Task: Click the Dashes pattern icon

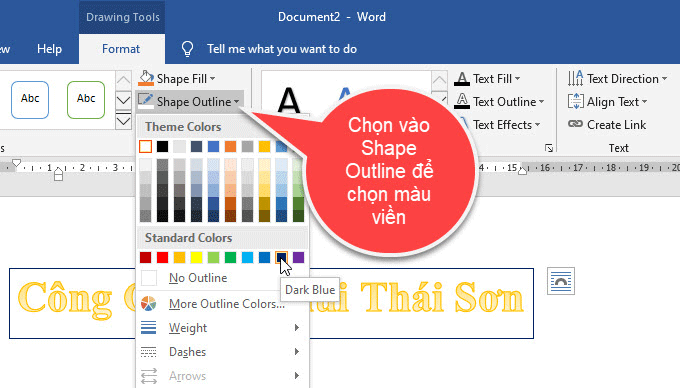Action: (x=148, y=352)
